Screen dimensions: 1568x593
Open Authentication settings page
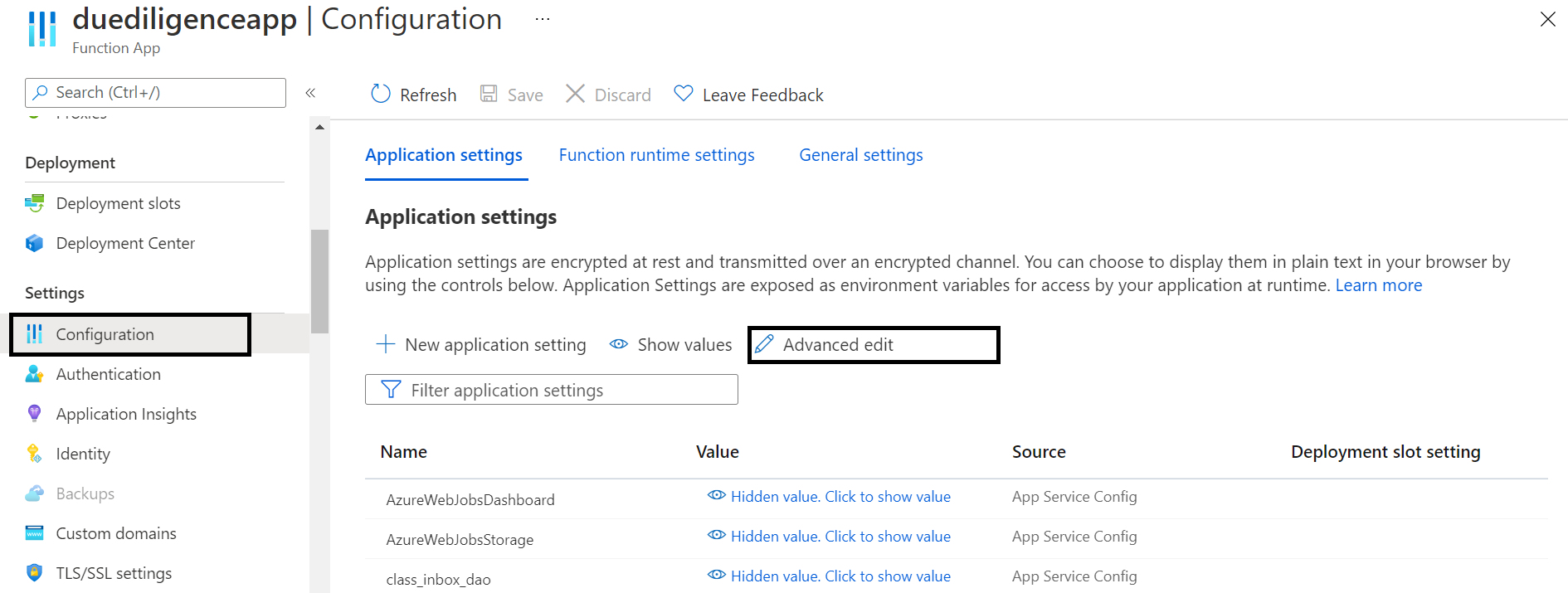pos(108,374)
